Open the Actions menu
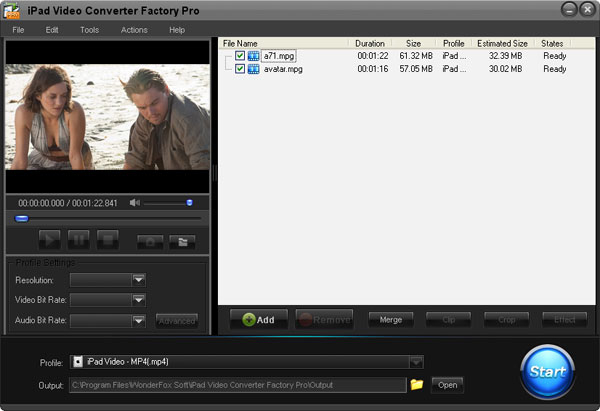This screenshot has width=600, height=411. [134, 30]
